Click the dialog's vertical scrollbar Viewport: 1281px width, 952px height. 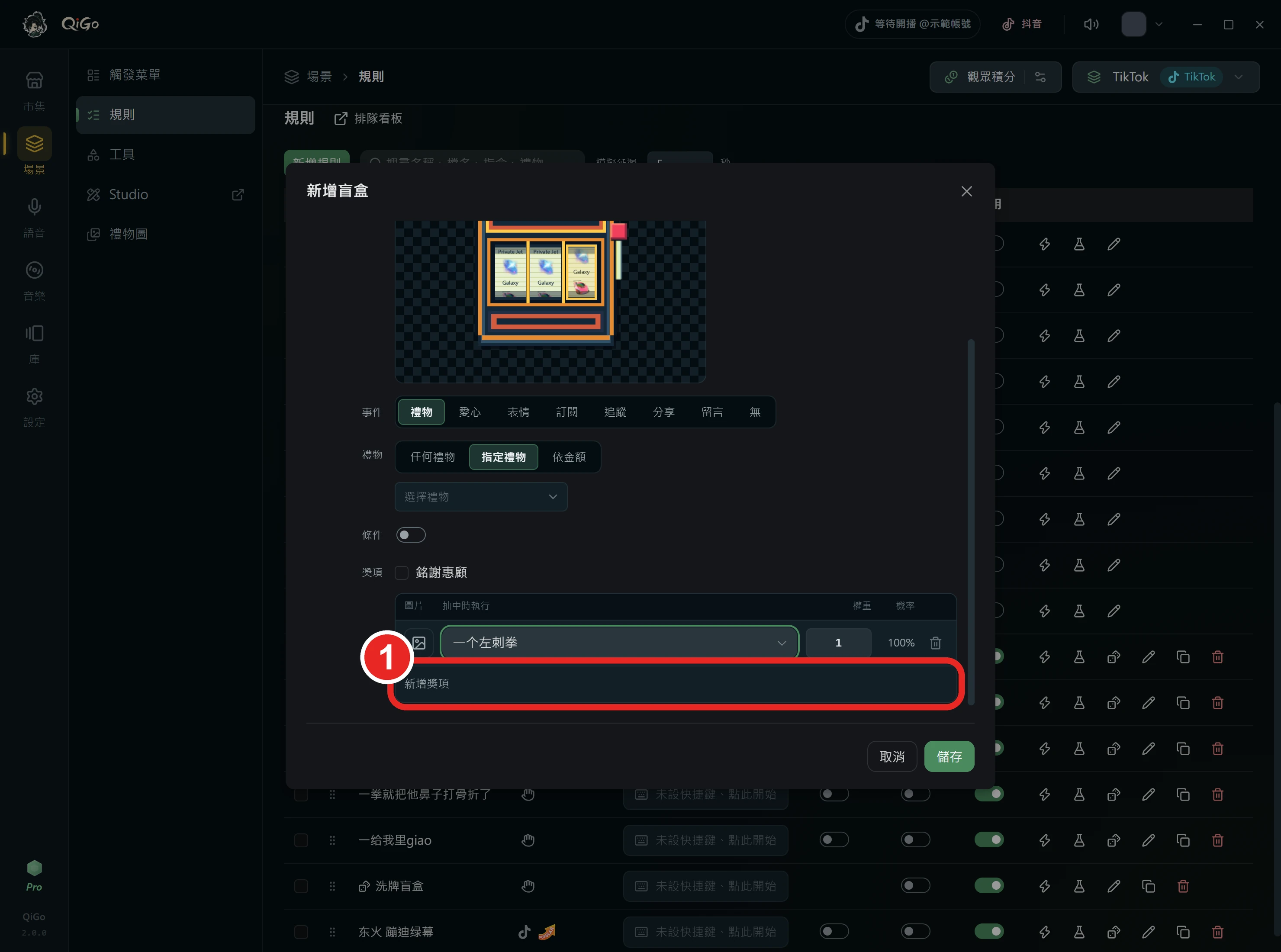pos(970,521)
